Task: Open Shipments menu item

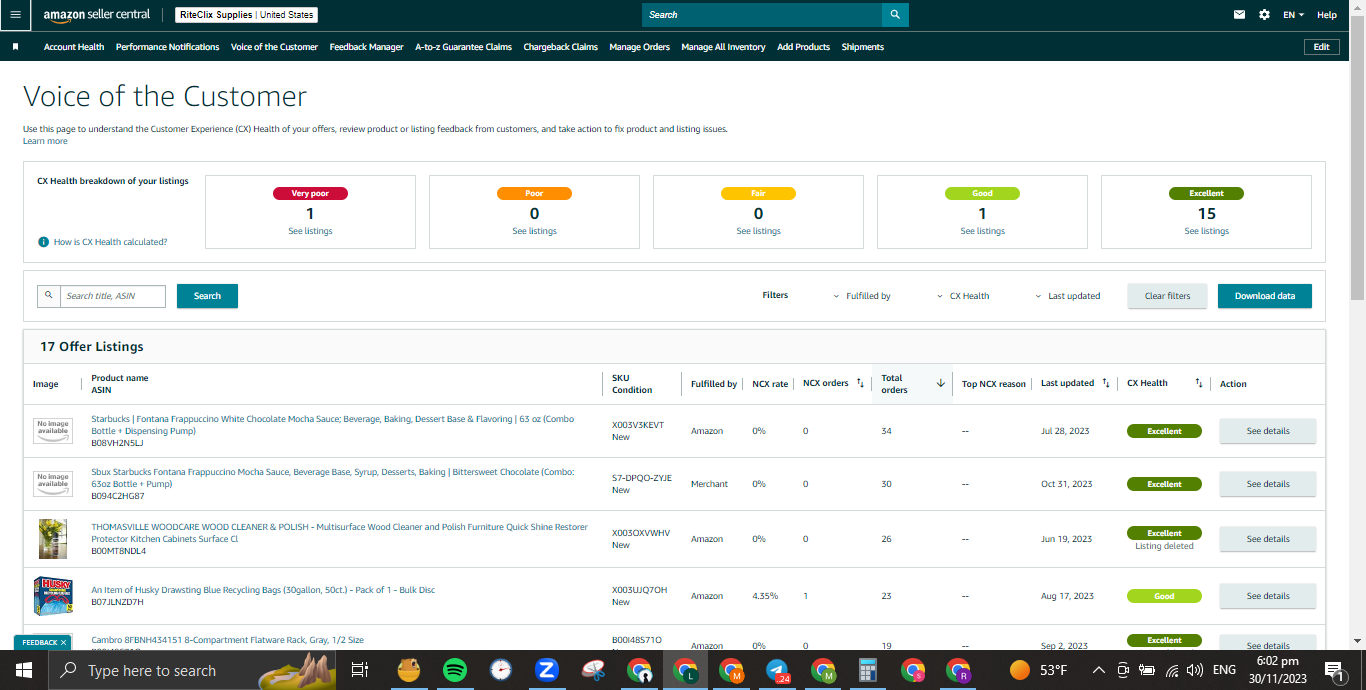Action: click(862, 47)
